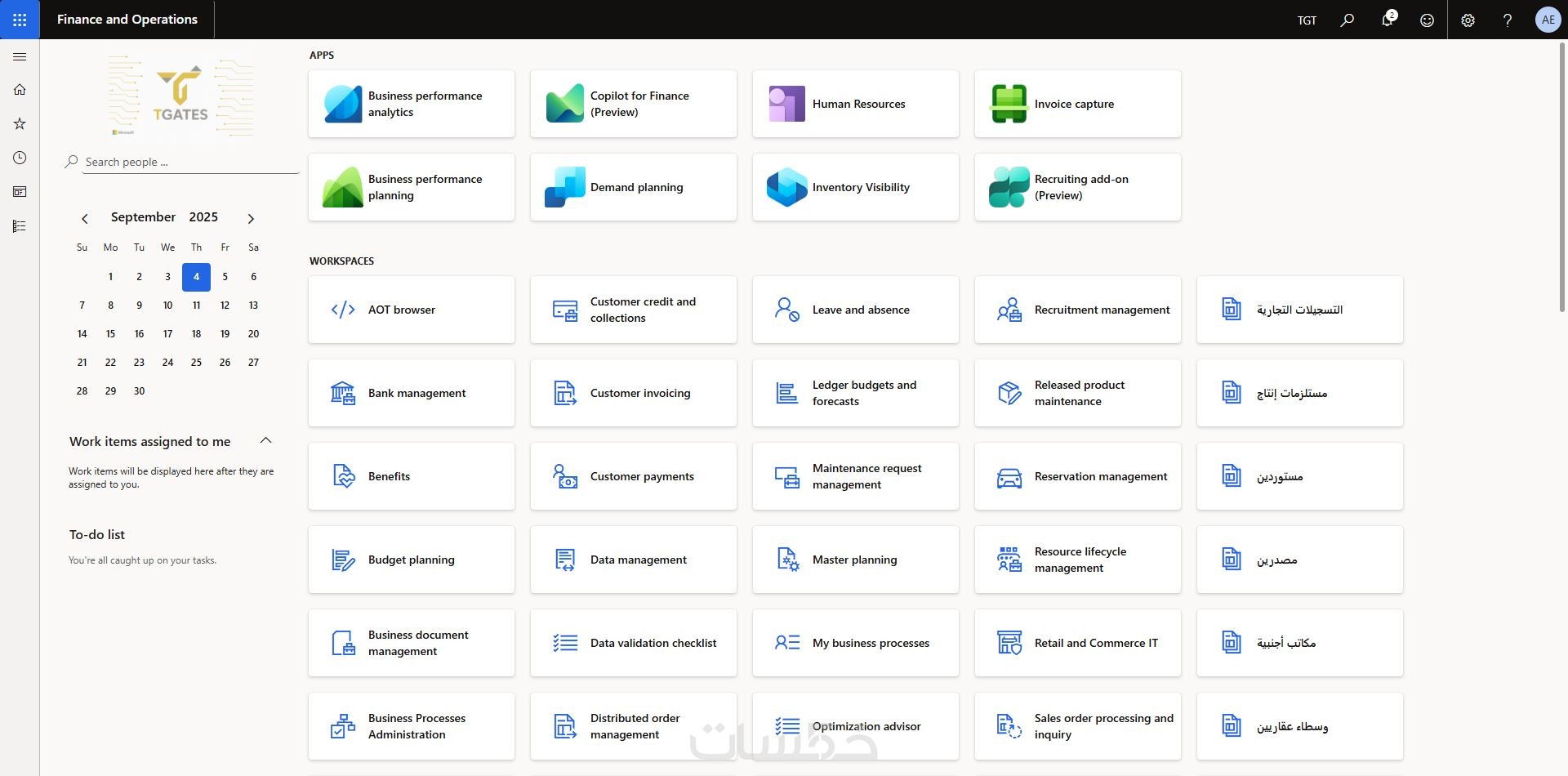Click the Inventory Visibility app icon
The width and height of the screenshot is (1568, 776).
(x=787, y=187)
